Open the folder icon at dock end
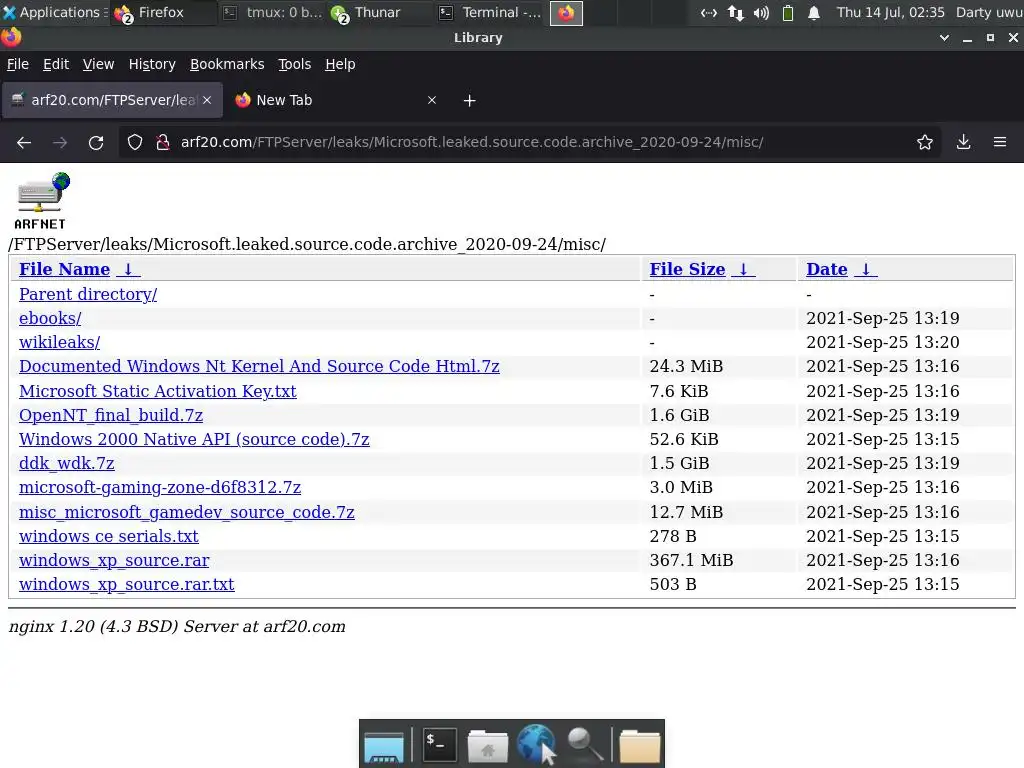The image size is (1024, 768). point(639,745)
